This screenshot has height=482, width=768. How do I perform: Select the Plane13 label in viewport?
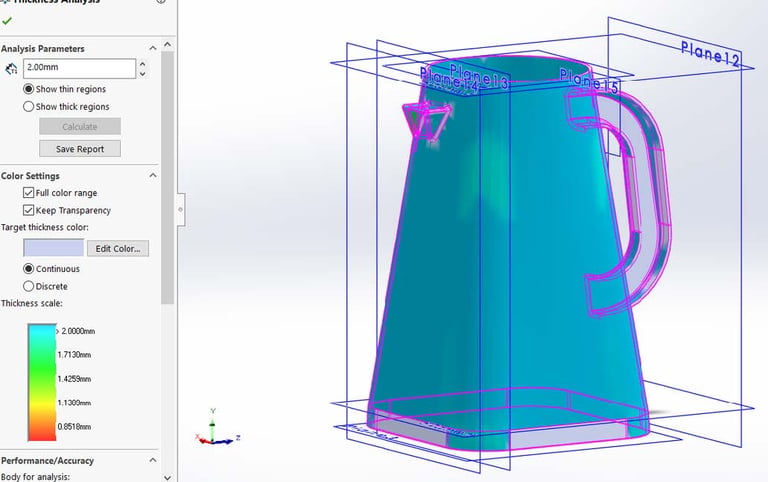pyautogui.click(x=479, y=75)
